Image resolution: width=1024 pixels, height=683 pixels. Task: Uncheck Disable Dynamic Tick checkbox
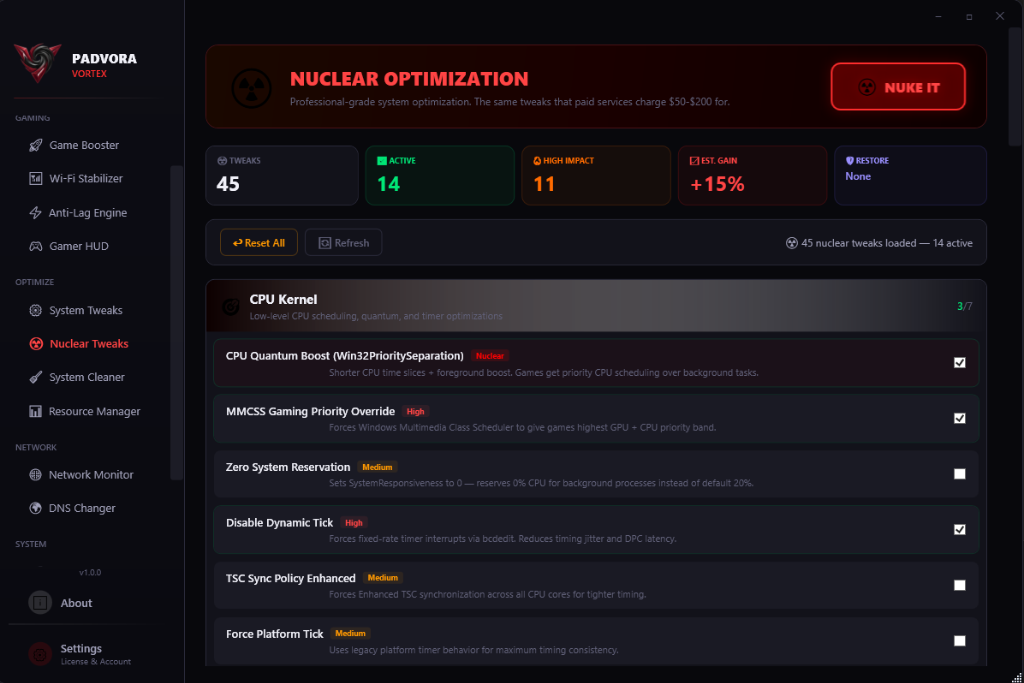(959, 530)
